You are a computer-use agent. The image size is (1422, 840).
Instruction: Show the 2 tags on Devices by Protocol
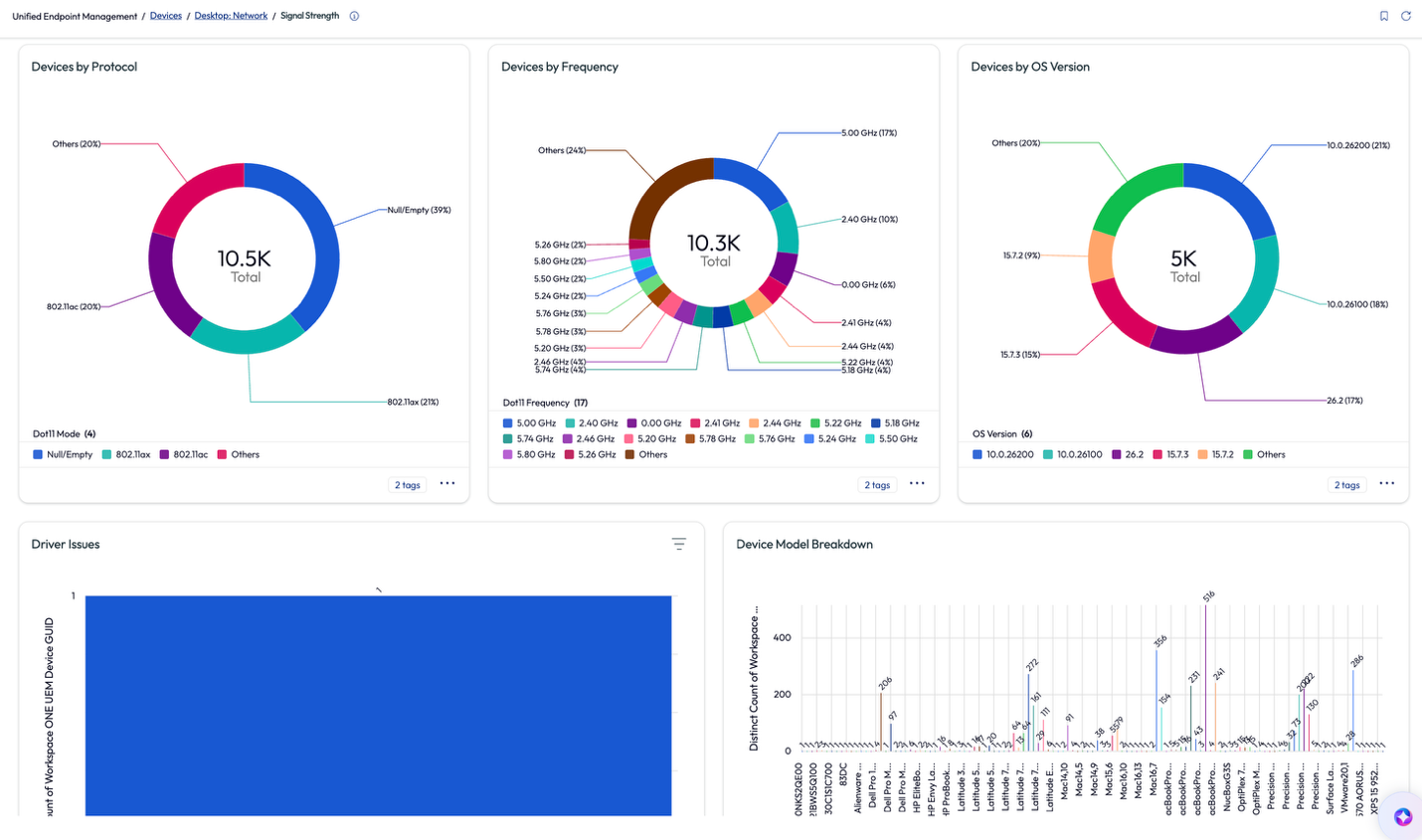(408, 485)
